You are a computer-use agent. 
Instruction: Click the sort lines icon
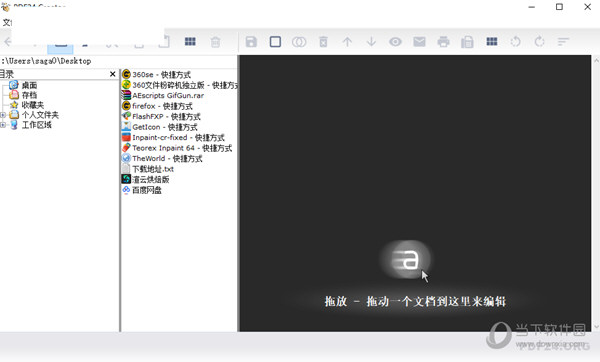coord(563,42)
